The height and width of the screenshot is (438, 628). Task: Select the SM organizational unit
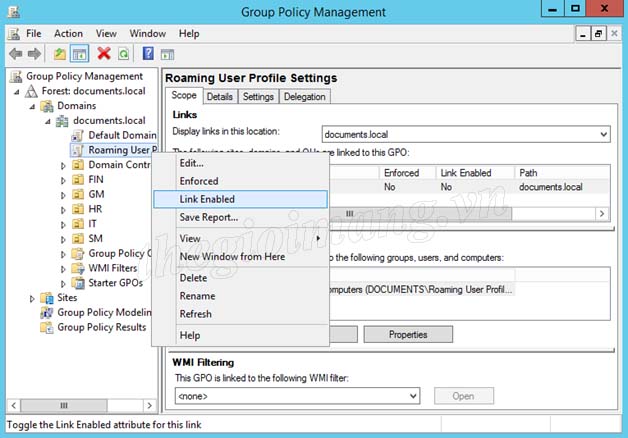pyautogui.click(x=95, y=239)
